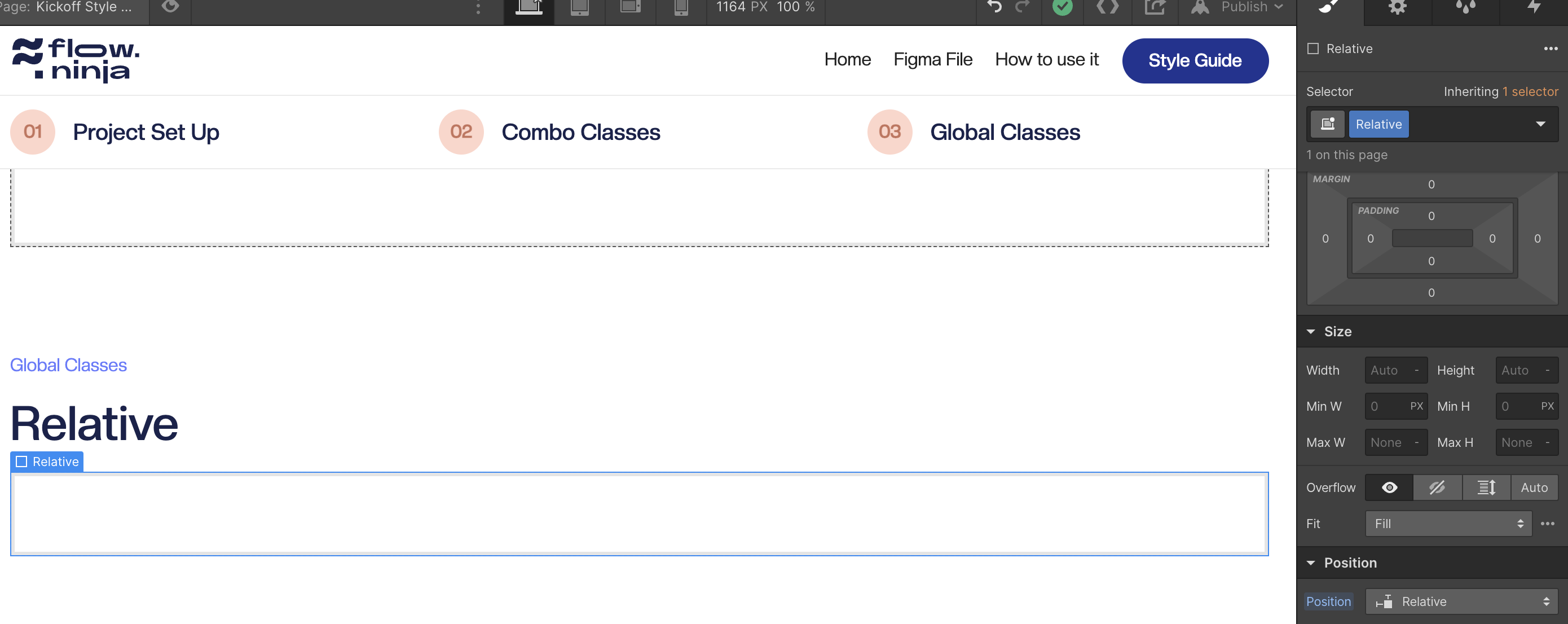Edit the right margin value

pos(1537,239)
